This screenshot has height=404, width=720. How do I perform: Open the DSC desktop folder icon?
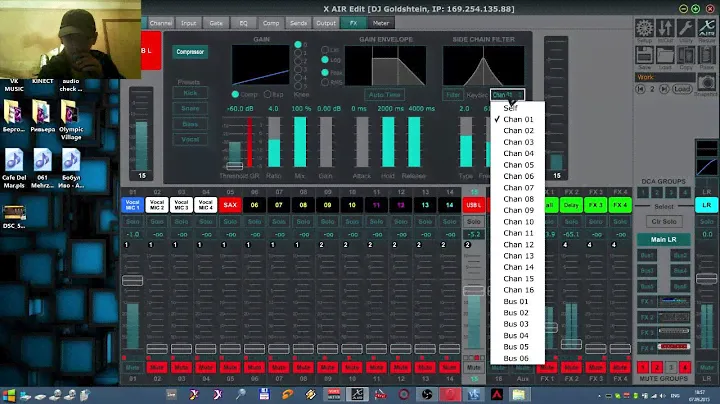15,216
